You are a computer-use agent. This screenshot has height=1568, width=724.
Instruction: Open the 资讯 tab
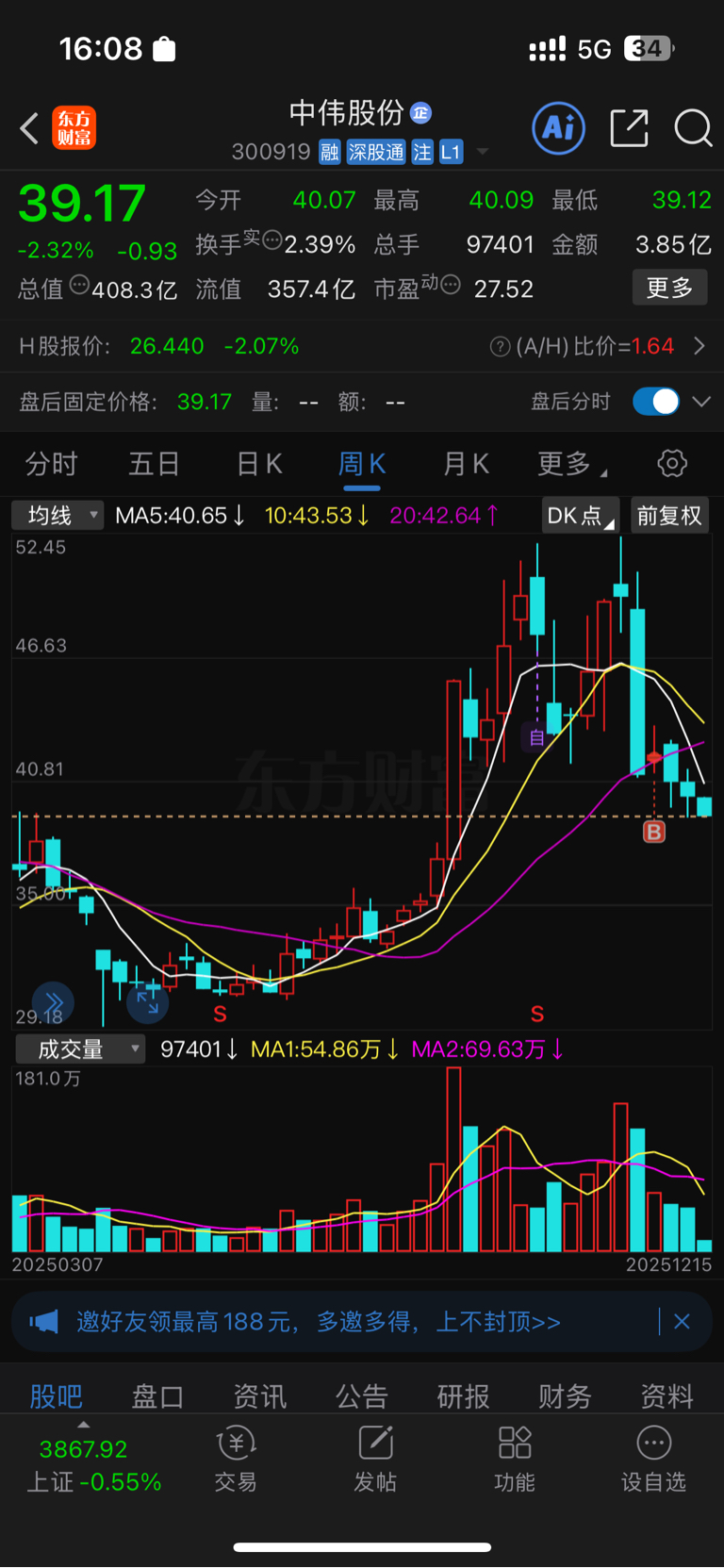pos(260,1395)
